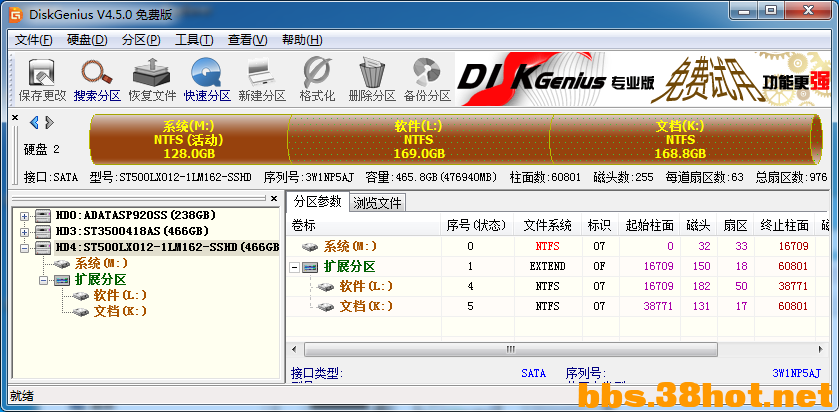Sort by the 卷标 column header
This screenshot has width=839, height=412.
click(x=363, y=226)
